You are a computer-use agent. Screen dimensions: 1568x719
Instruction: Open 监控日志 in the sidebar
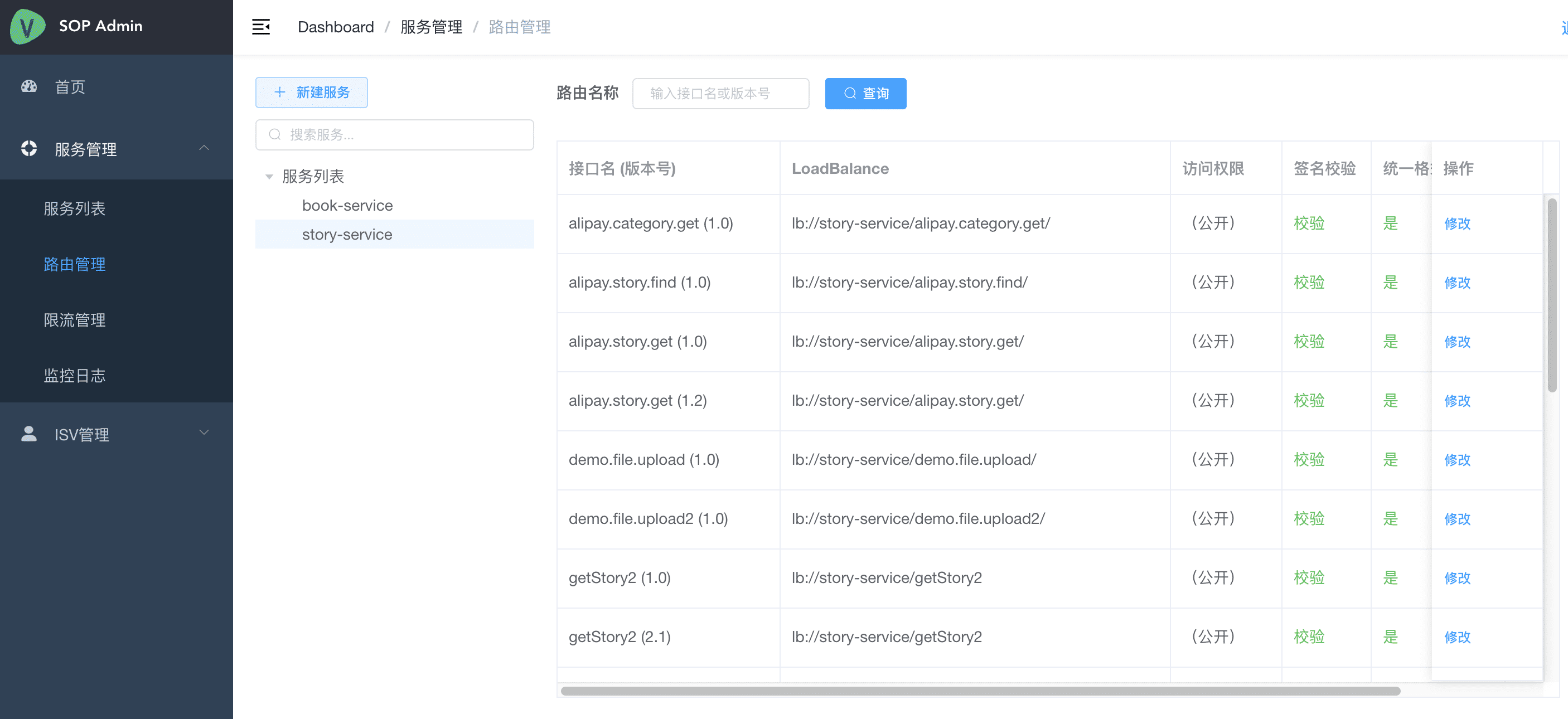point(74,375)
